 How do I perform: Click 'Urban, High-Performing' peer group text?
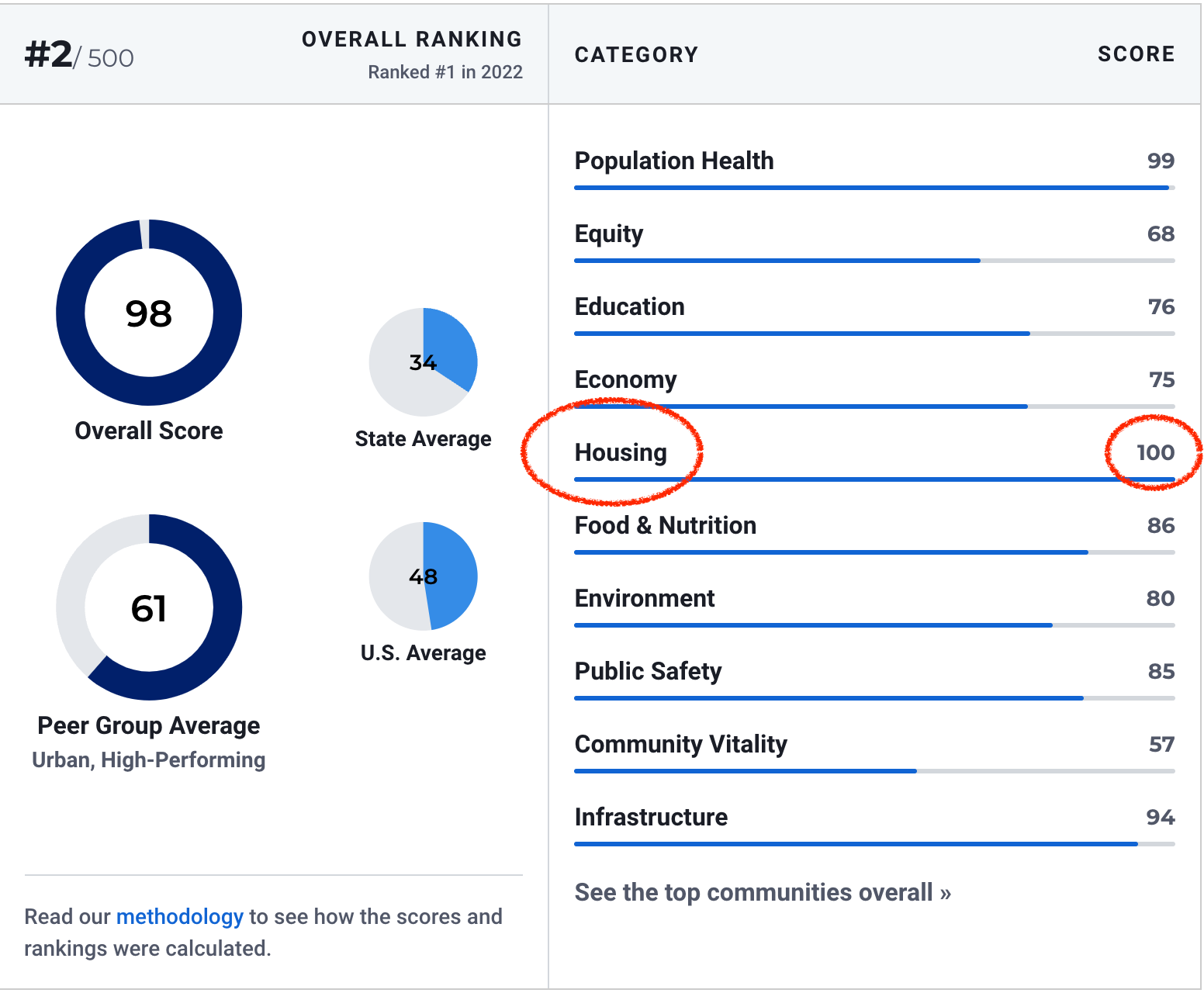tap(149, 759)
